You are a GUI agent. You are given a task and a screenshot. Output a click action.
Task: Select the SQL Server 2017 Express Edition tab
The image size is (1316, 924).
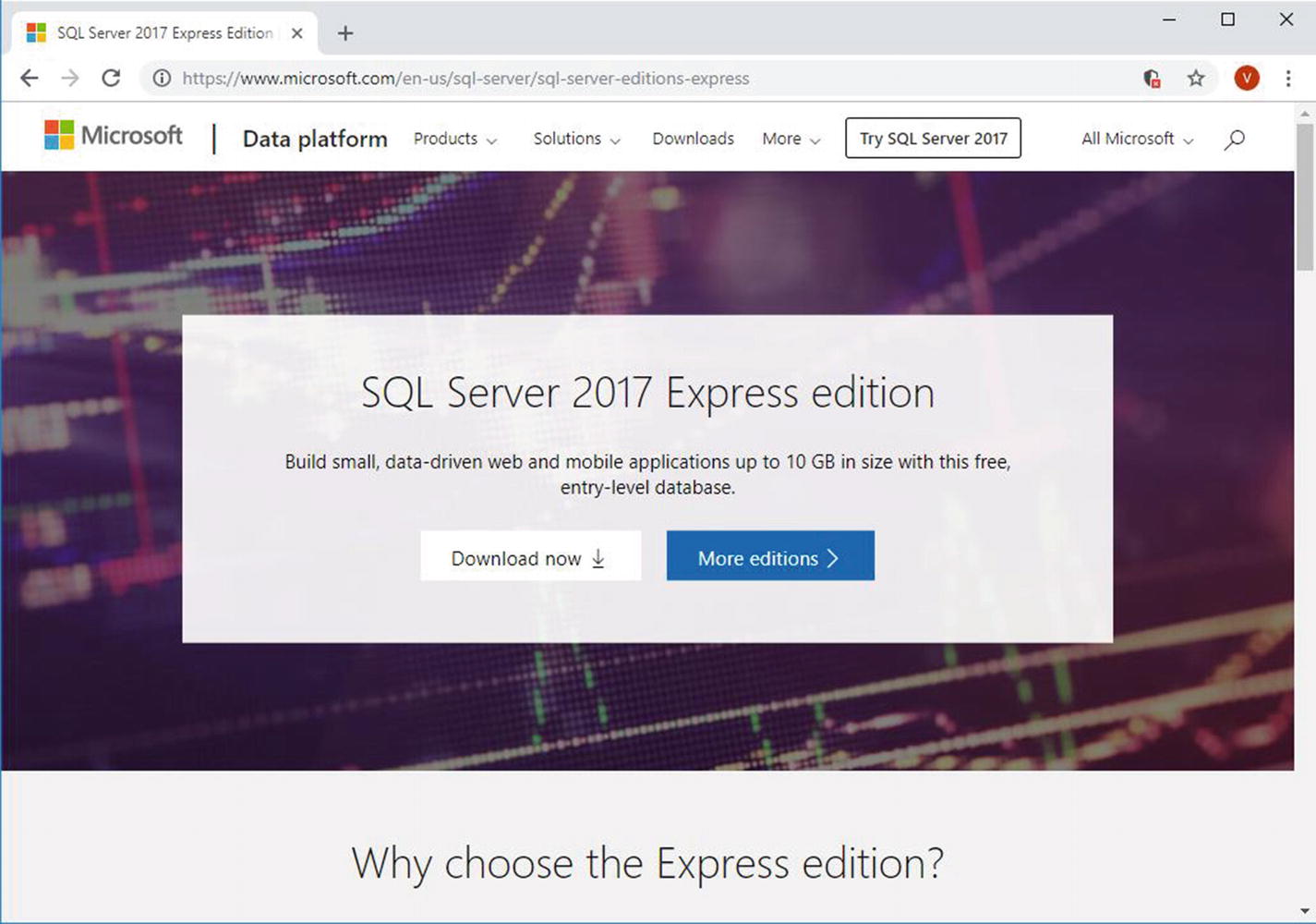click(x=165, y=33)
